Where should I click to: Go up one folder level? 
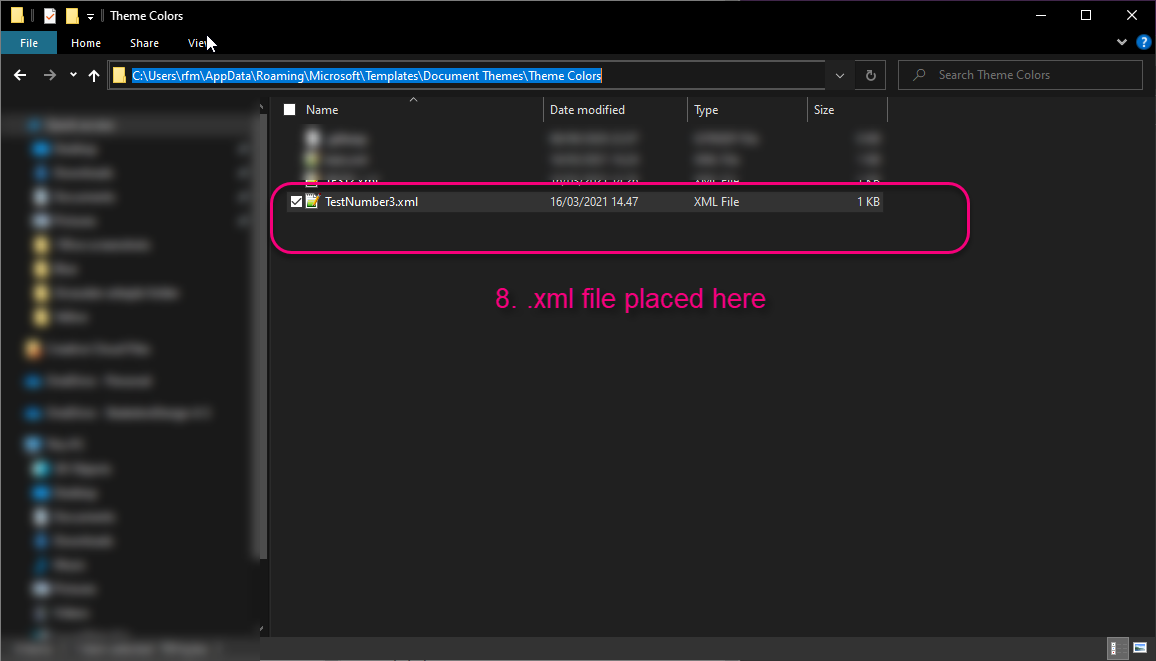[x=94, y=75]
